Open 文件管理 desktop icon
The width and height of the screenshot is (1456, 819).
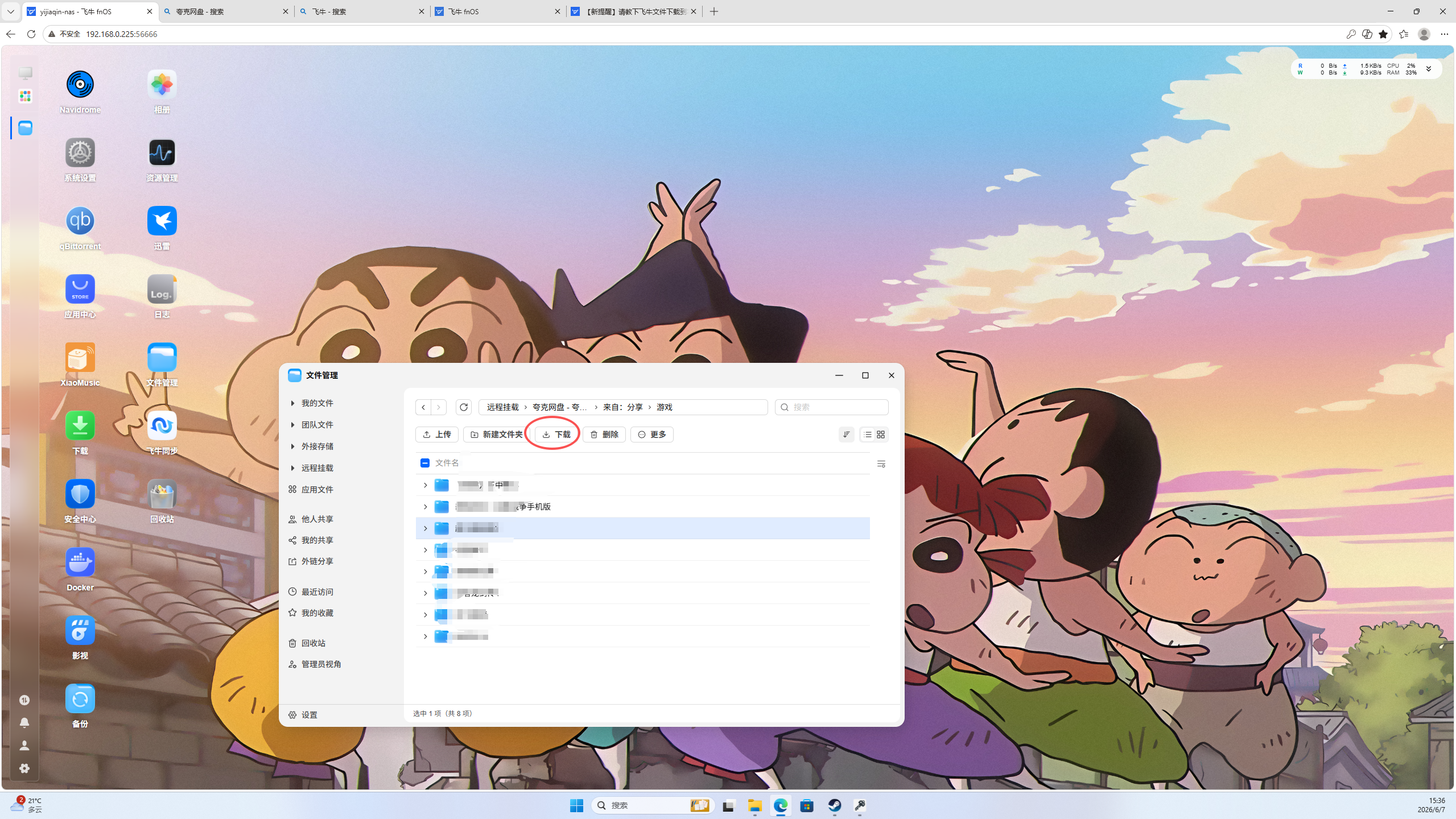point(162,358)
